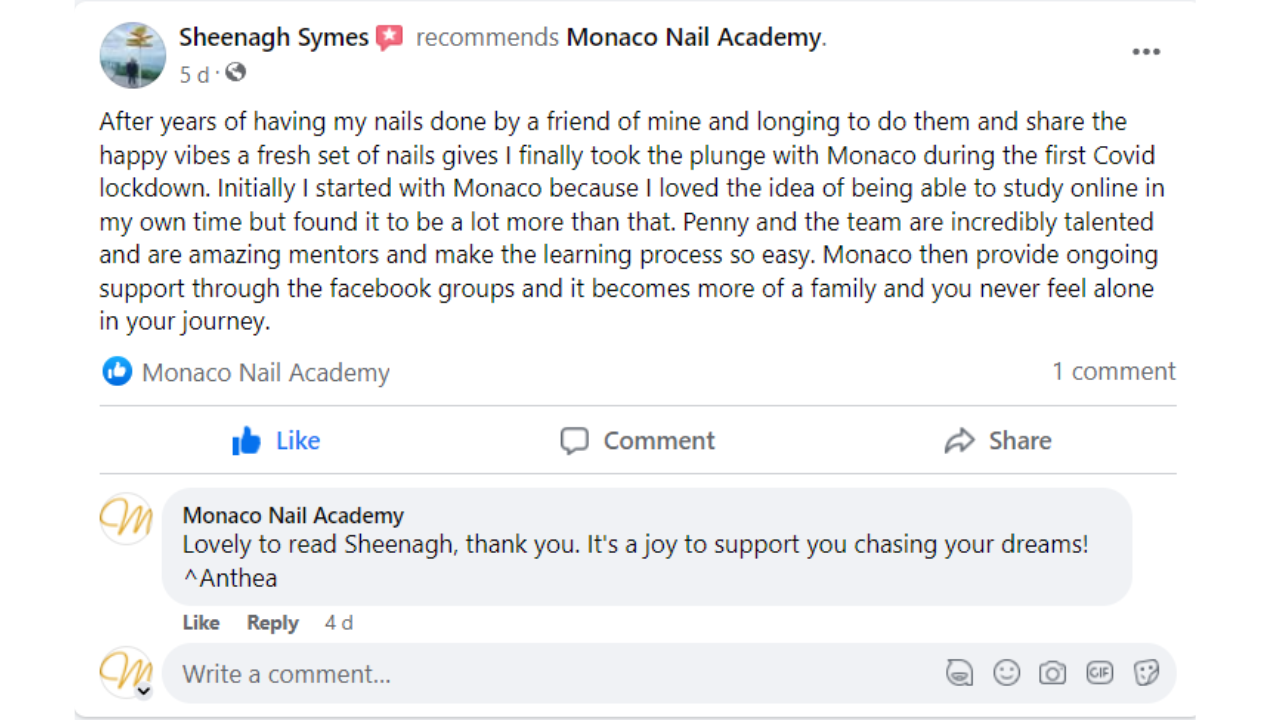
Task: Open the GIF picker in comment box
Action: [x=1099, y=673]
